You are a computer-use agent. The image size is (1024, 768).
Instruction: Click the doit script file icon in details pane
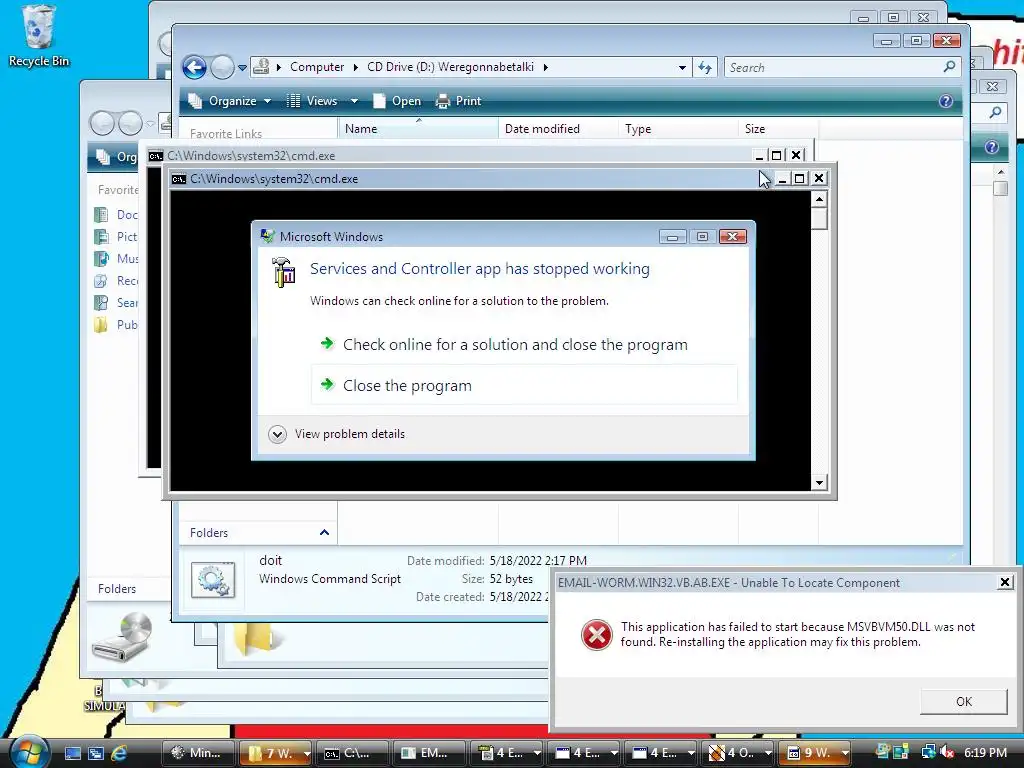213,581
